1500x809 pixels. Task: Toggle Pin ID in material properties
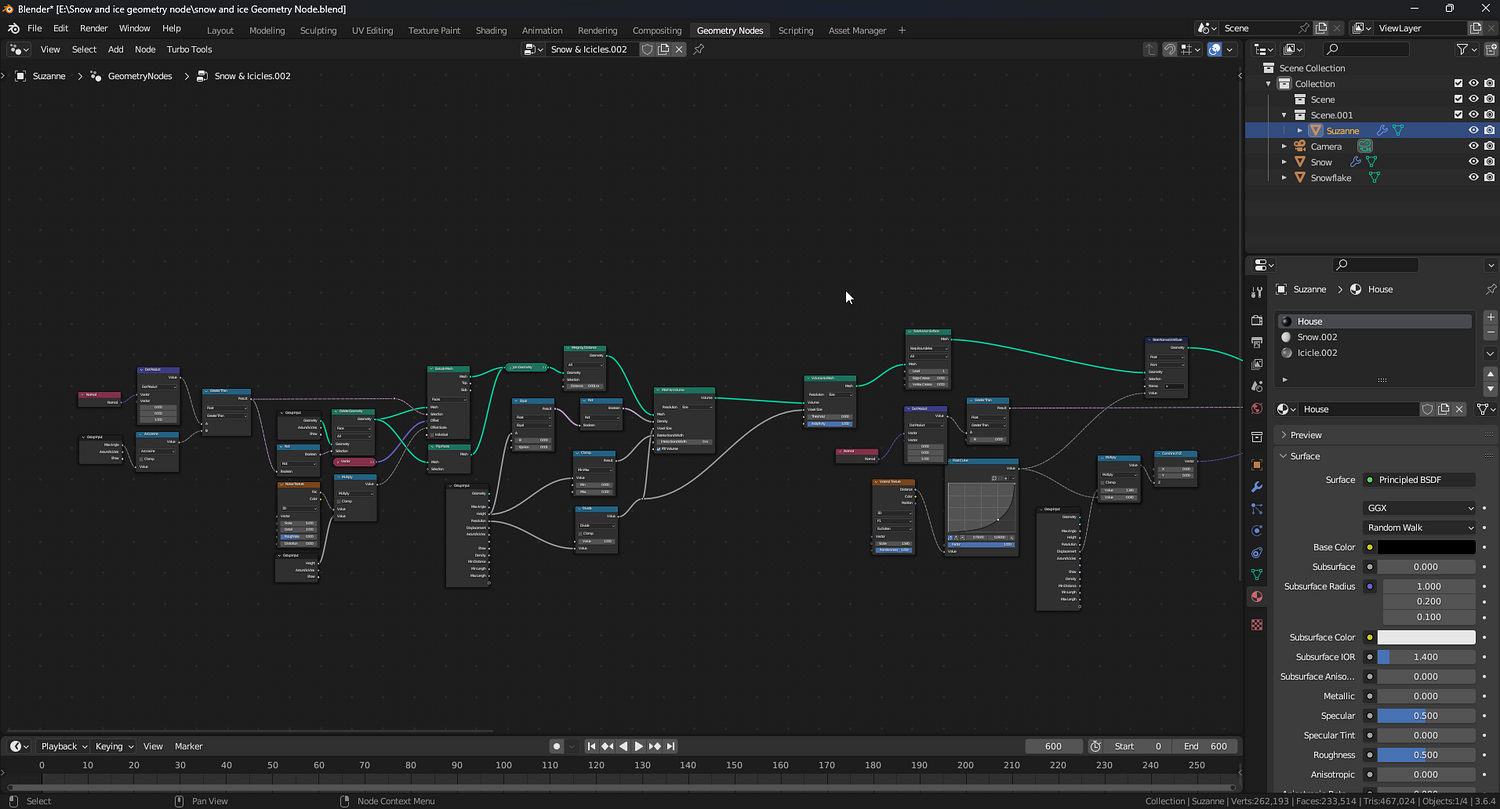(1491, 289)
